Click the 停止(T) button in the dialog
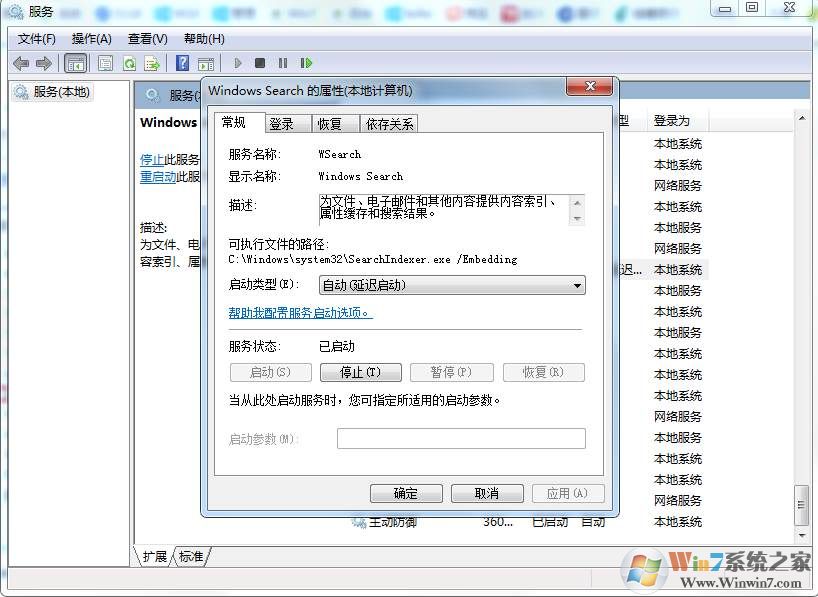This screenshot has width=818, height=597. pos(360,372)
